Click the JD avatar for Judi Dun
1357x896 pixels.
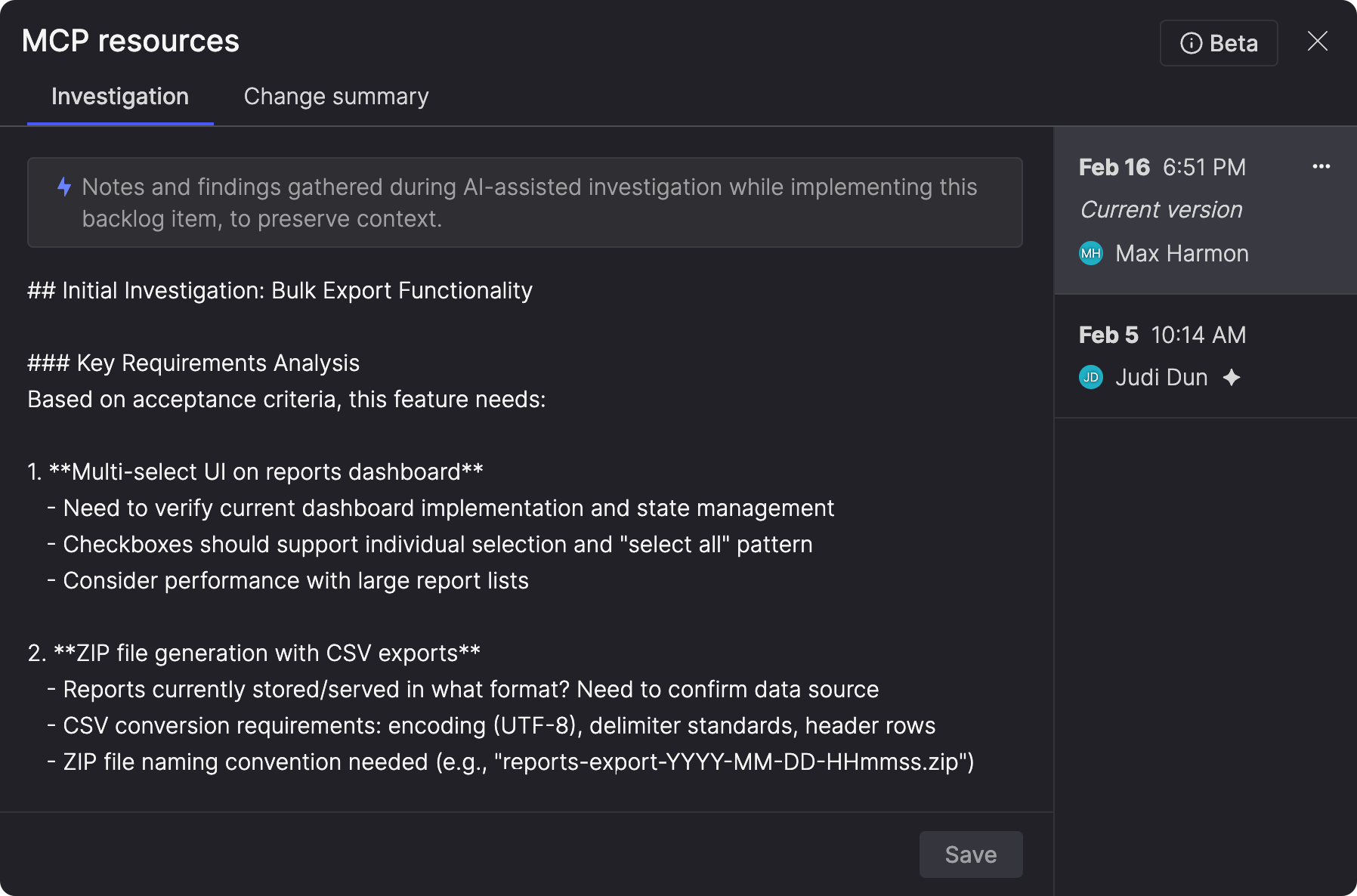(1090, 378)
